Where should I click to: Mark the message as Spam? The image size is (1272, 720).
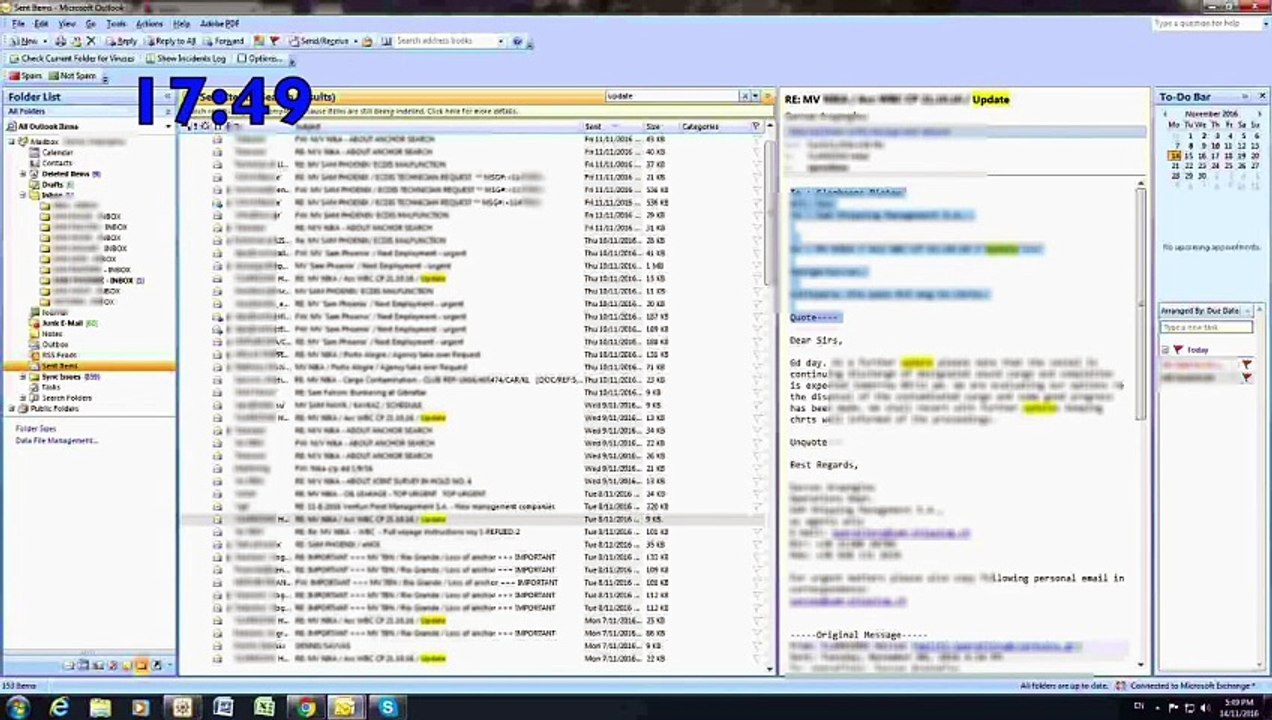[x=26, y=75]
